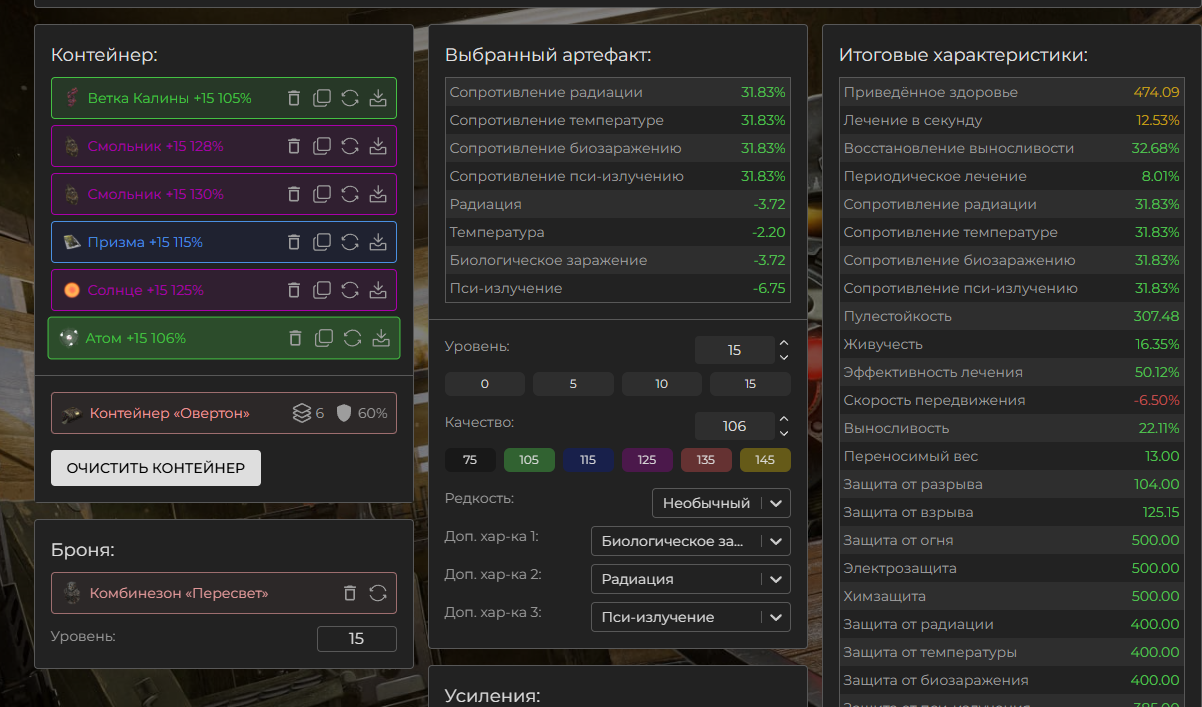The width and height of the screenshot is (1202, 707).
Task: Select the Солнце +15 125% row
Action: pyautogui.click(x=224, y=290)
